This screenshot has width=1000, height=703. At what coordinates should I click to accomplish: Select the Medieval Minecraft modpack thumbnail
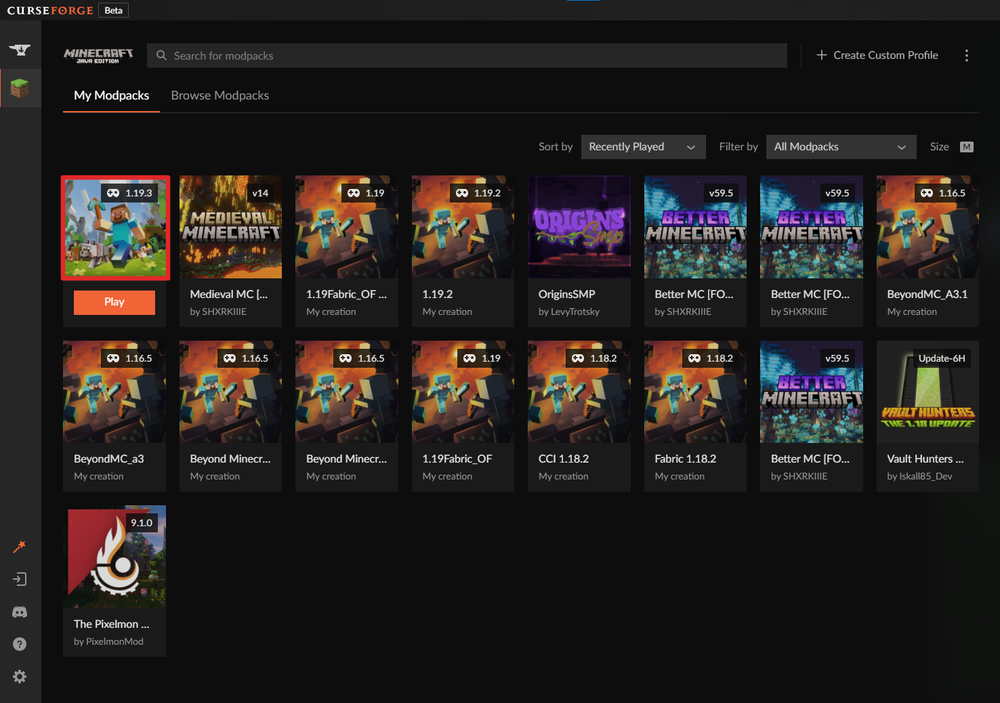pos(230,227)
